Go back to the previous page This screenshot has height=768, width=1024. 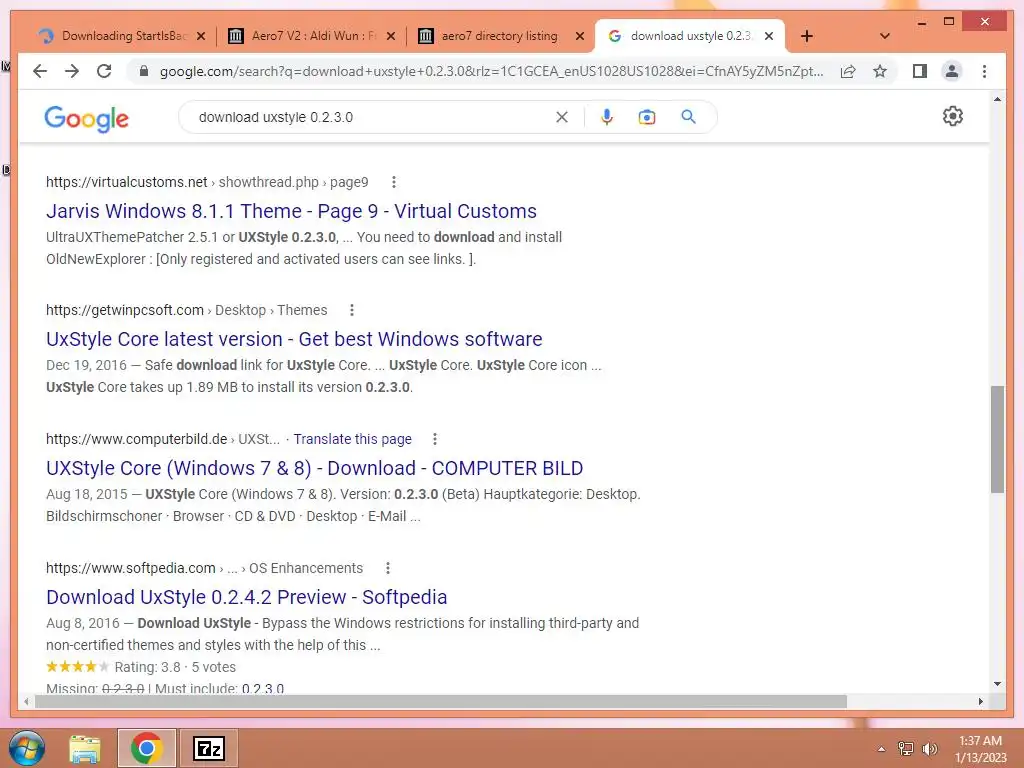point(40,71)
